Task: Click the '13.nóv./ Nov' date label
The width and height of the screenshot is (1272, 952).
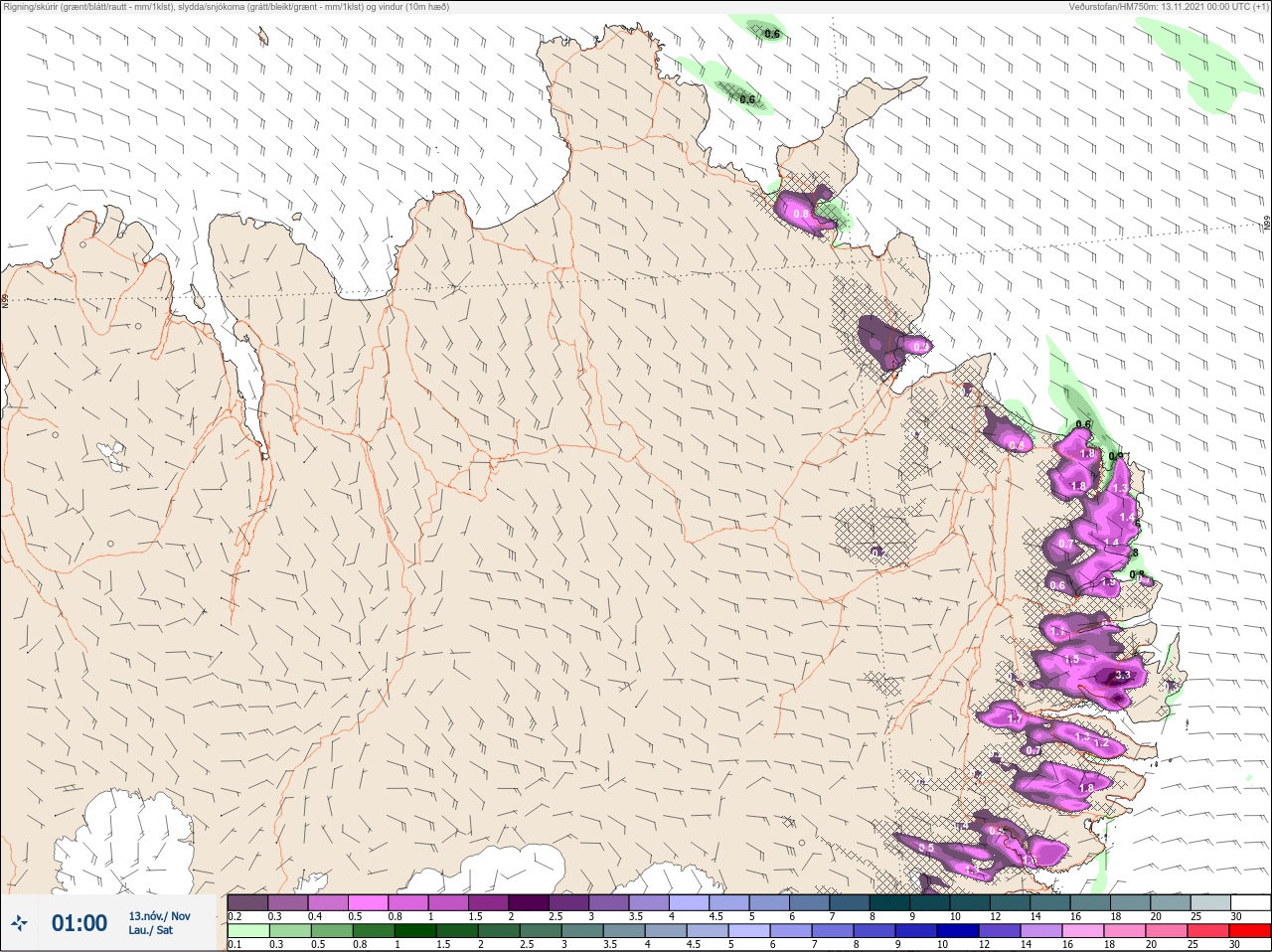Action: pyautogui.click(x=159, y=916)
